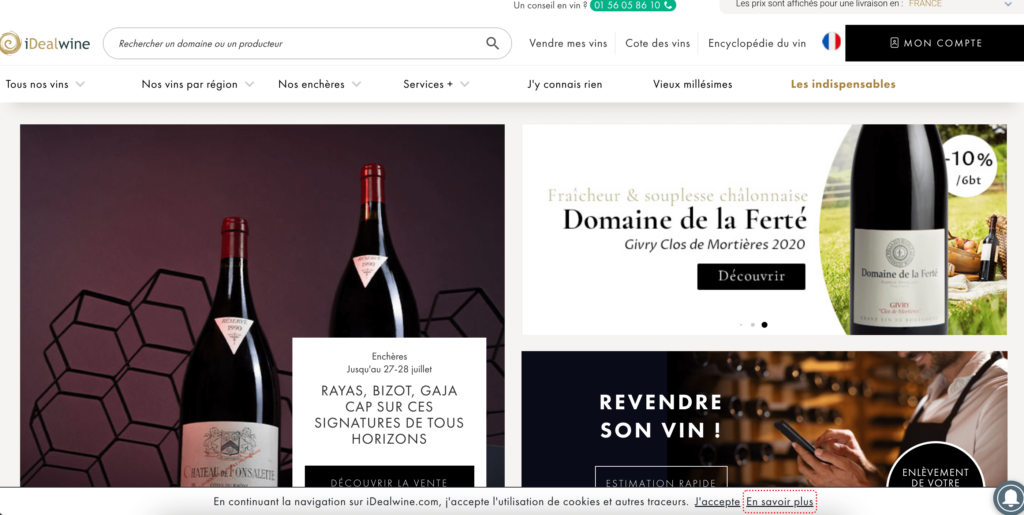This screenshot has height=515, width=1024.
Task: Expand the Services + menu
Action: coord(436,84)
